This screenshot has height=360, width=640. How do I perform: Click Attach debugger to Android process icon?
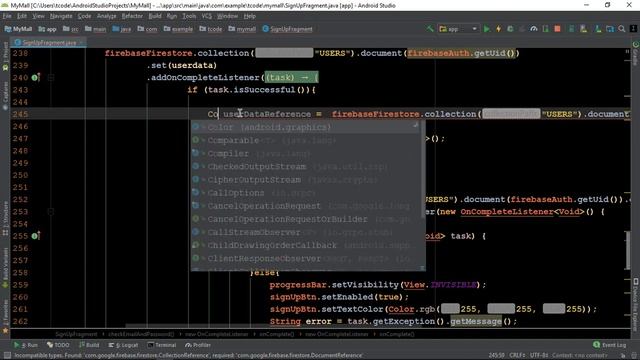[x=545, y=29]
